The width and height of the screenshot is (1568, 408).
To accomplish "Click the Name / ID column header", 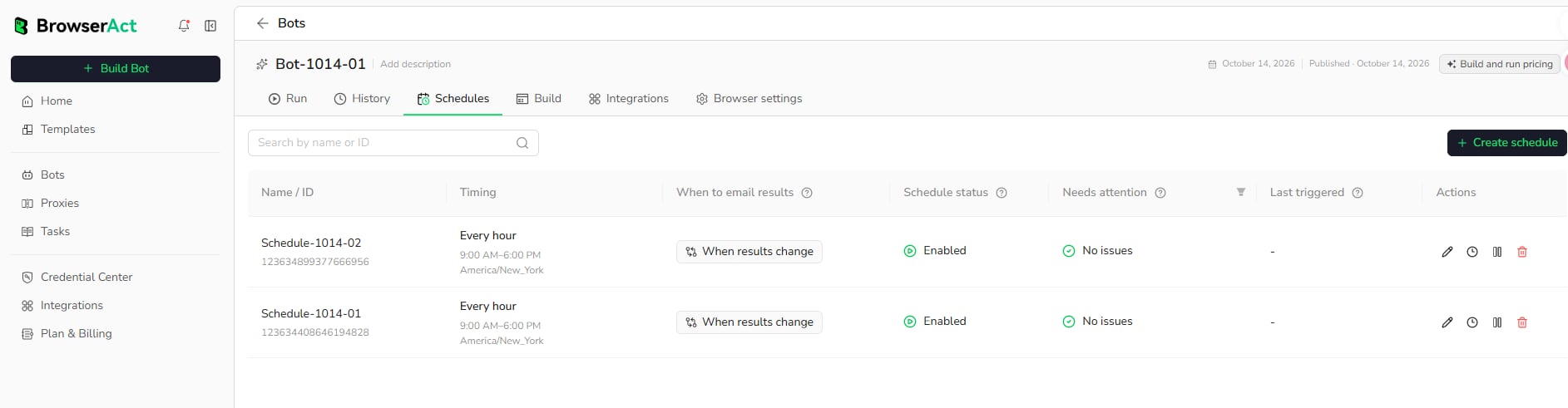I will [x=287, y=193].
